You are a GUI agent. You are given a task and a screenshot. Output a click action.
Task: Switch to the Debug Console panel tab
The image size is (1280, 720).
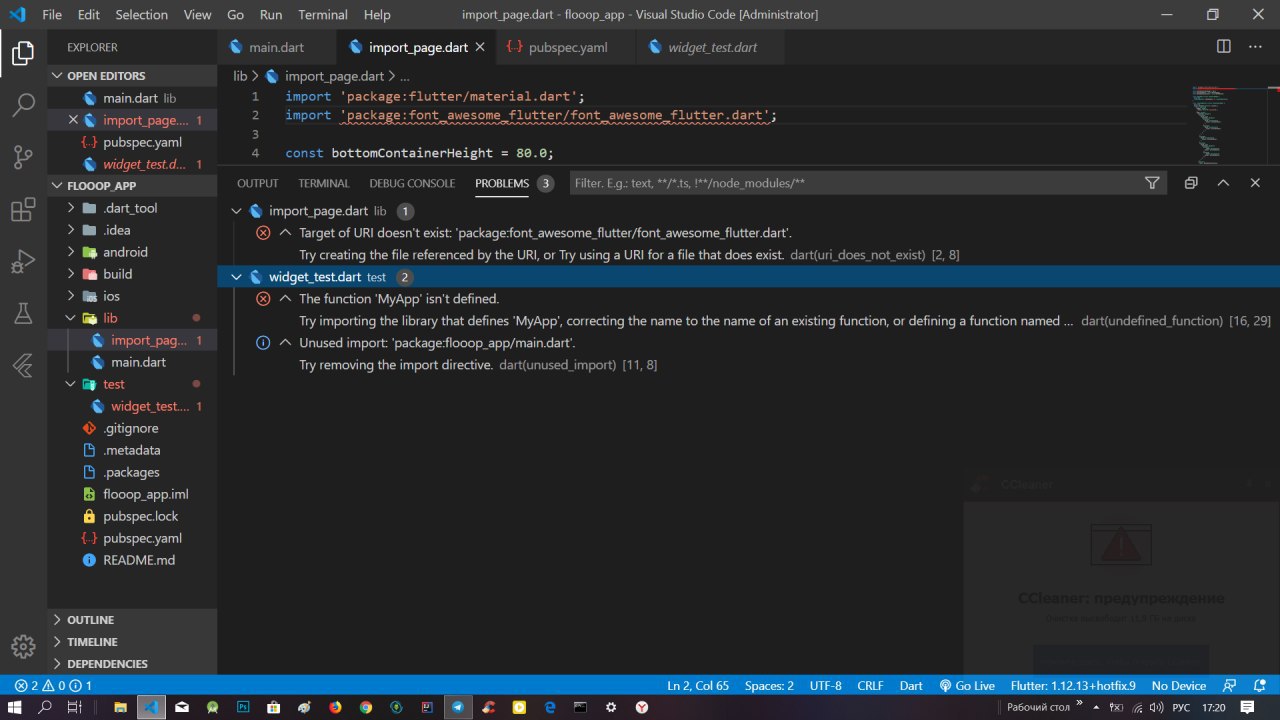point(412,184)
